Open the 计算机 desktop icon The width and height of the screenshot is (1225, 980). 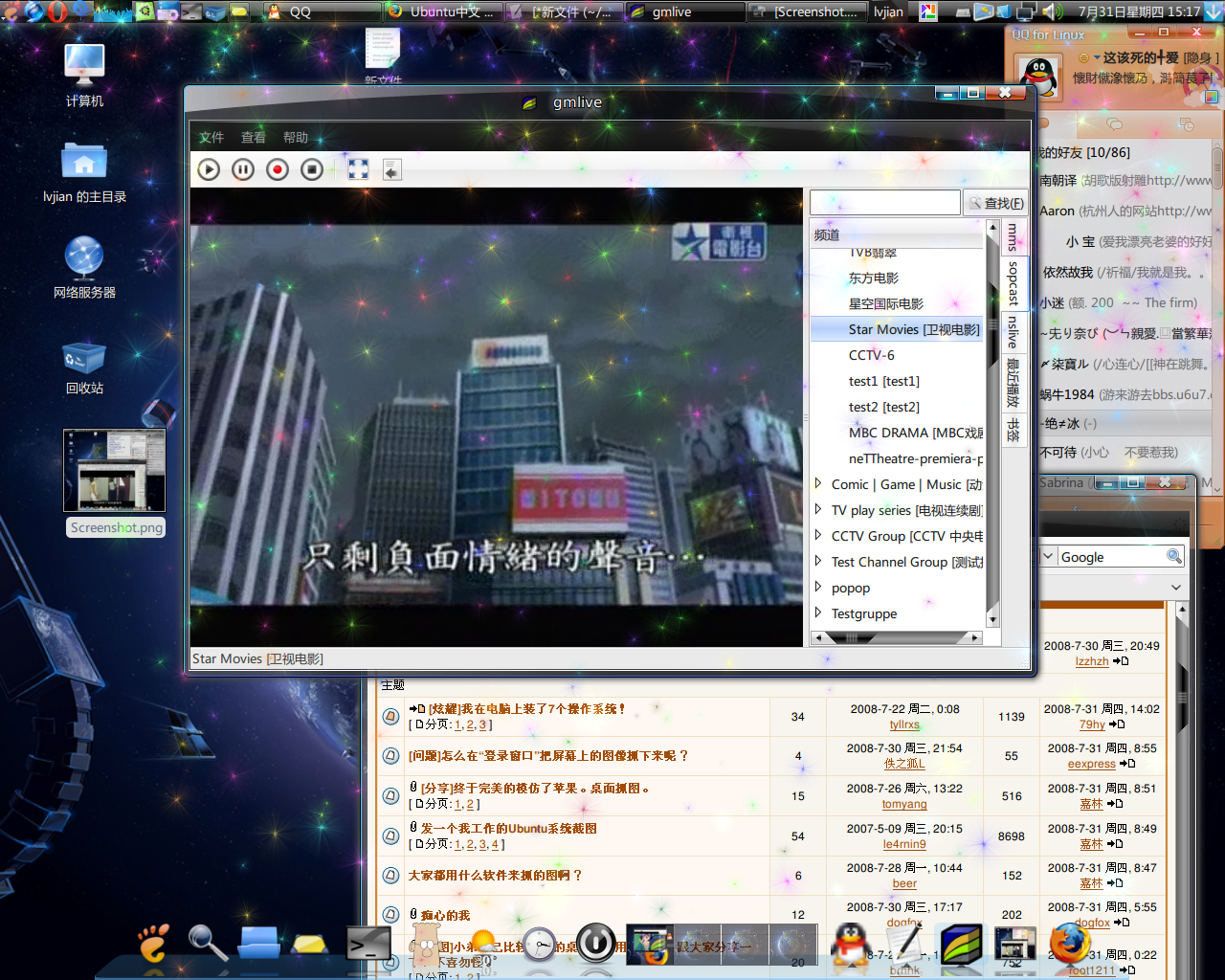[84, 75]
